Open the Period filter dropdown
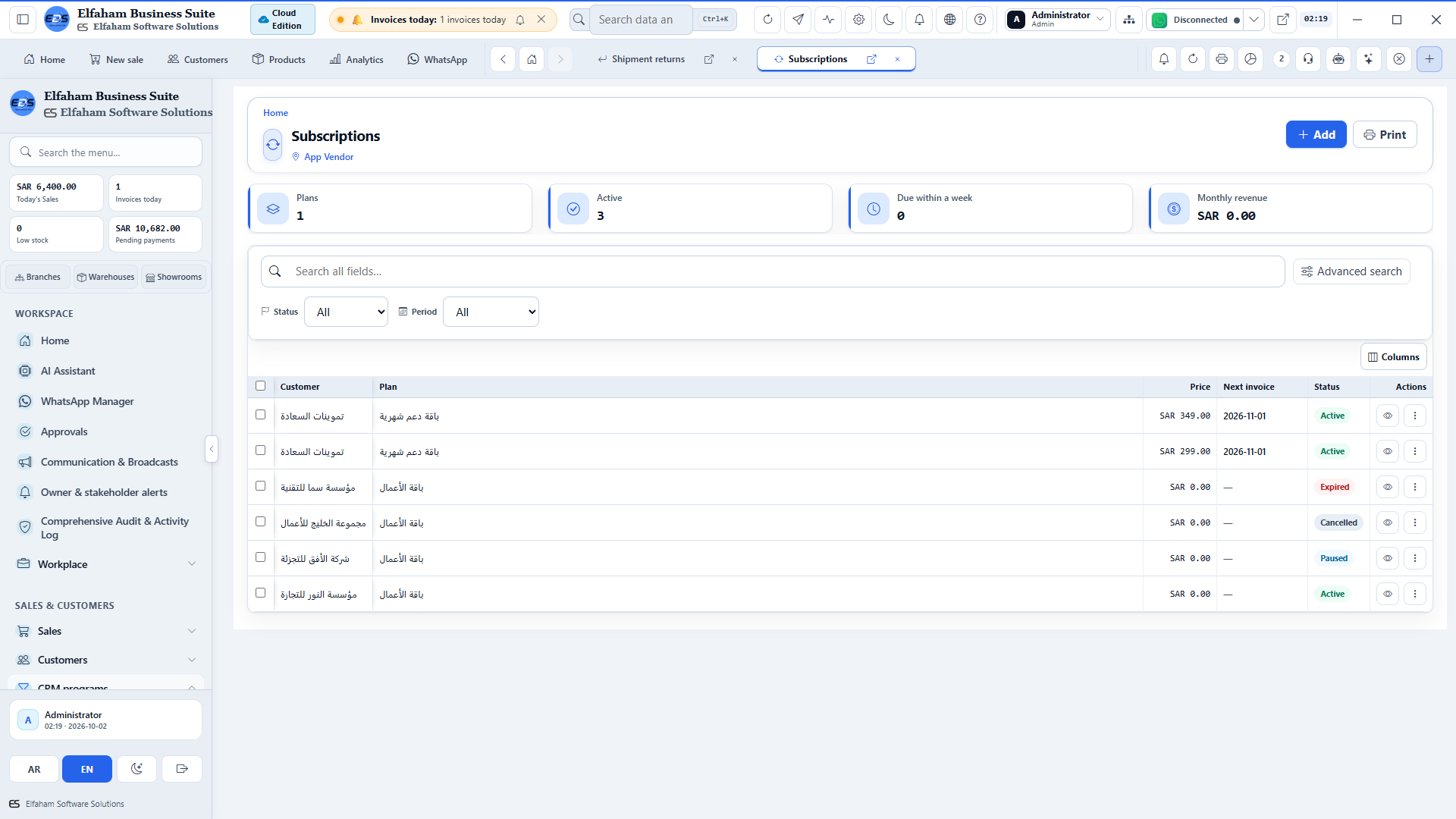The height and width of the screenshot is (819, 1456). tap(491, 312)
